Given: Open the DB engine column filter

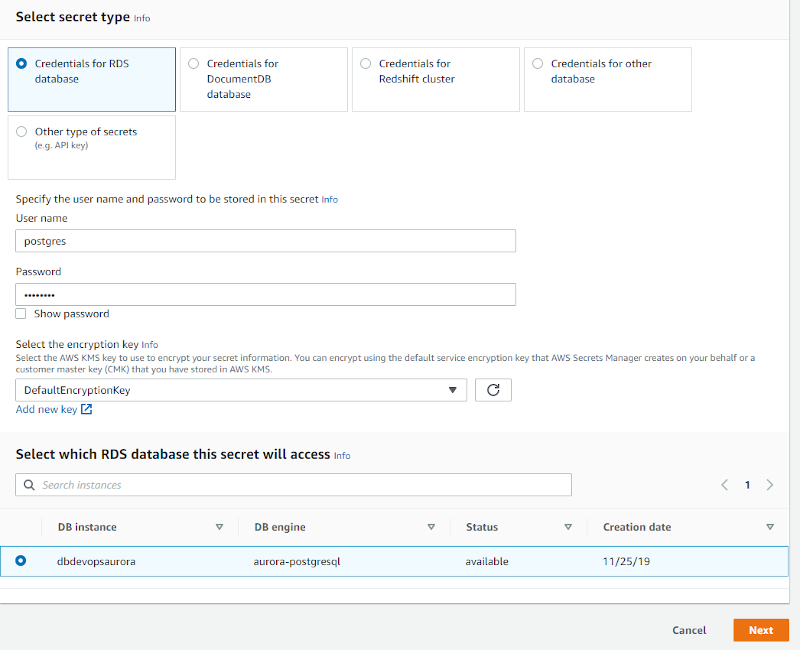Looking at the screenshot, I should click(x=431, y=527).
